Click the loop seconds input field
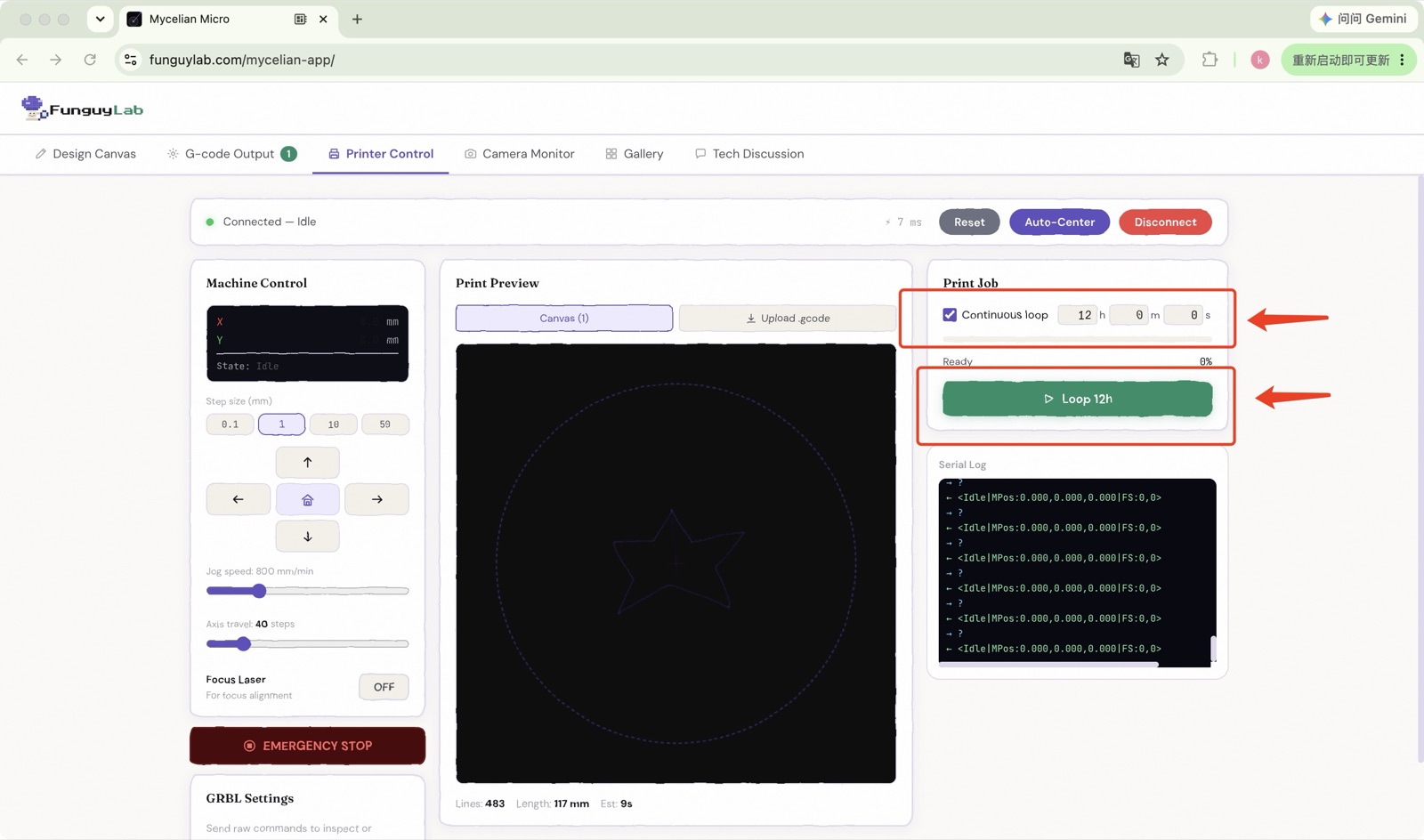The image size is (1424, 840). 1184,315
